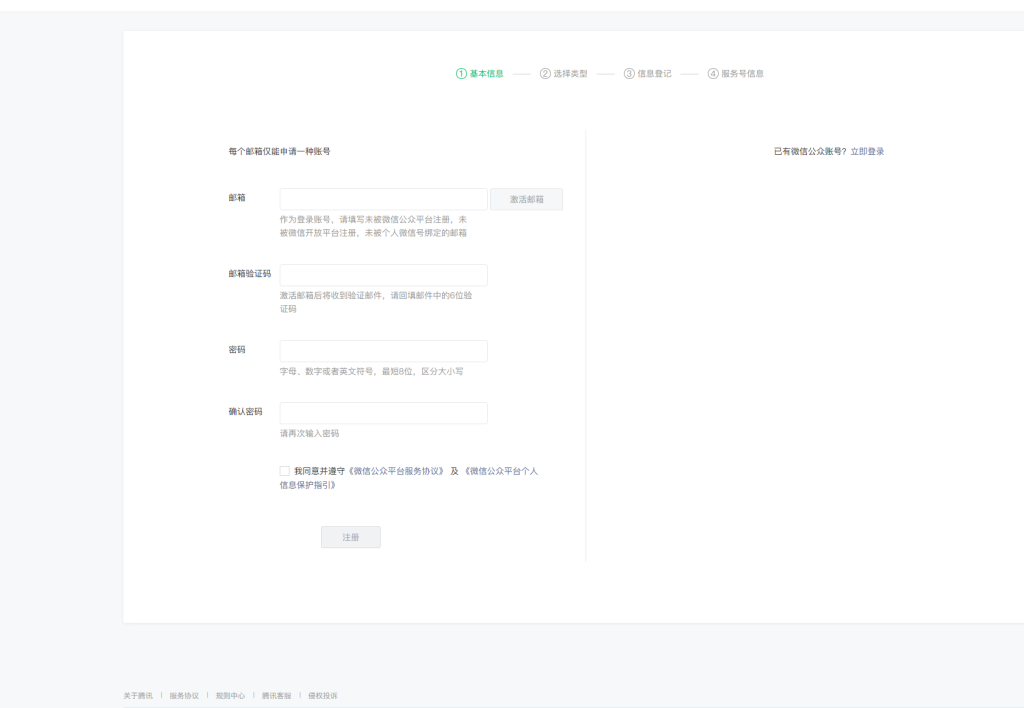Open the 《微信公众平台个人信息保护指引》 link

click(x=409, y=478)
